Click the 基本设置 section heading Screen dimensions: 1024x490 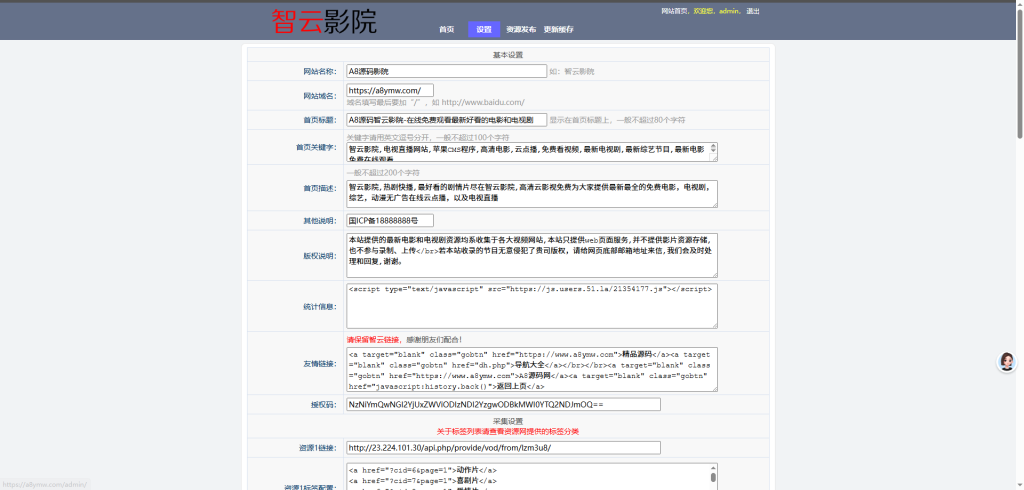tap(507, 55)
